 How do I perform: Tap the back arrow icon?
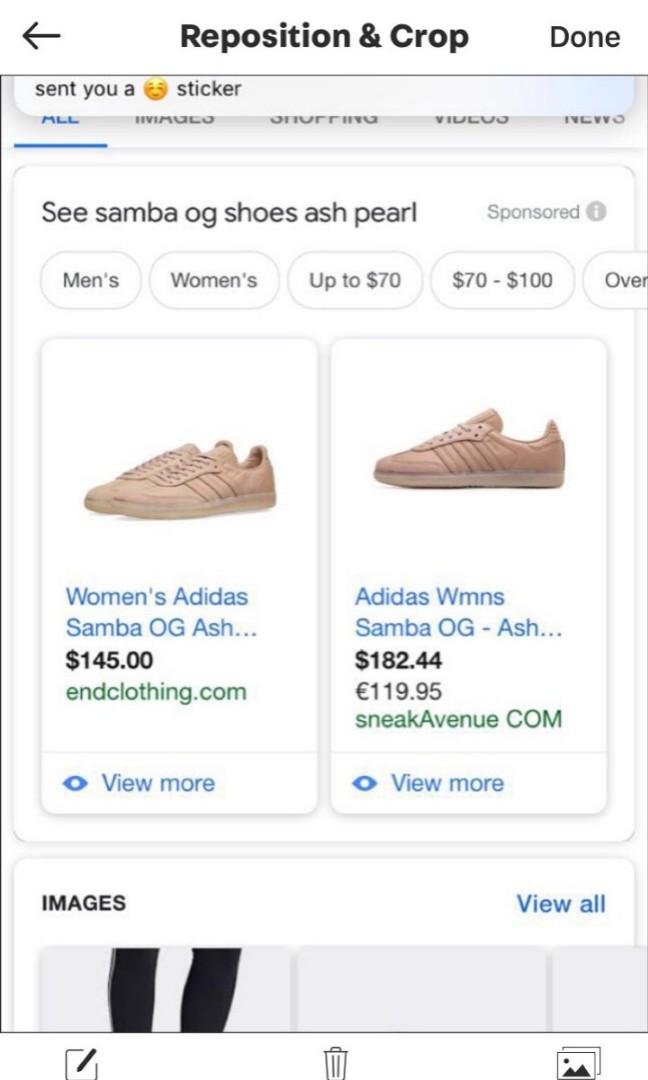[x=41, y=37]
